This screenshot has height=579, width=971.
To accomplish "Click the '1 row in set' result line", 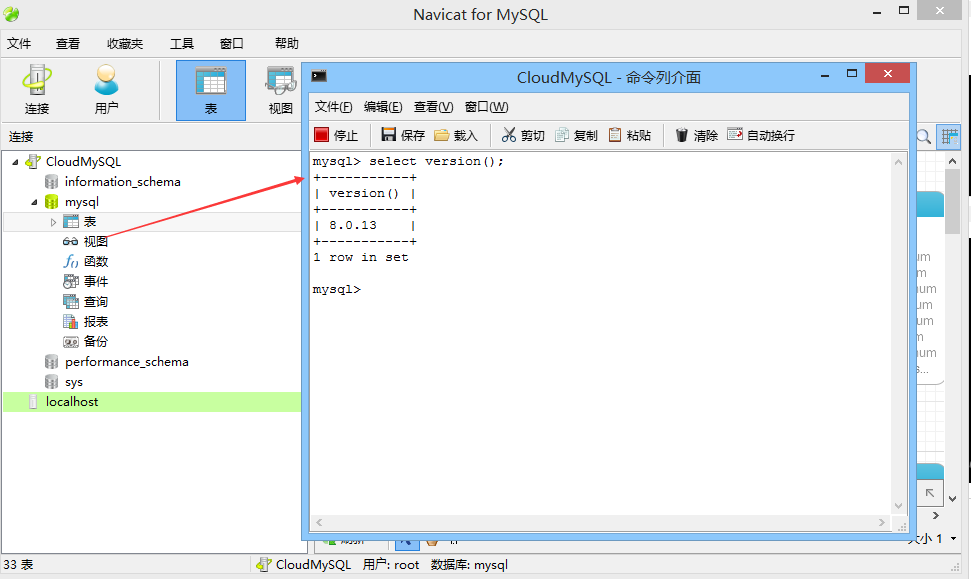I will click(360, 258).
